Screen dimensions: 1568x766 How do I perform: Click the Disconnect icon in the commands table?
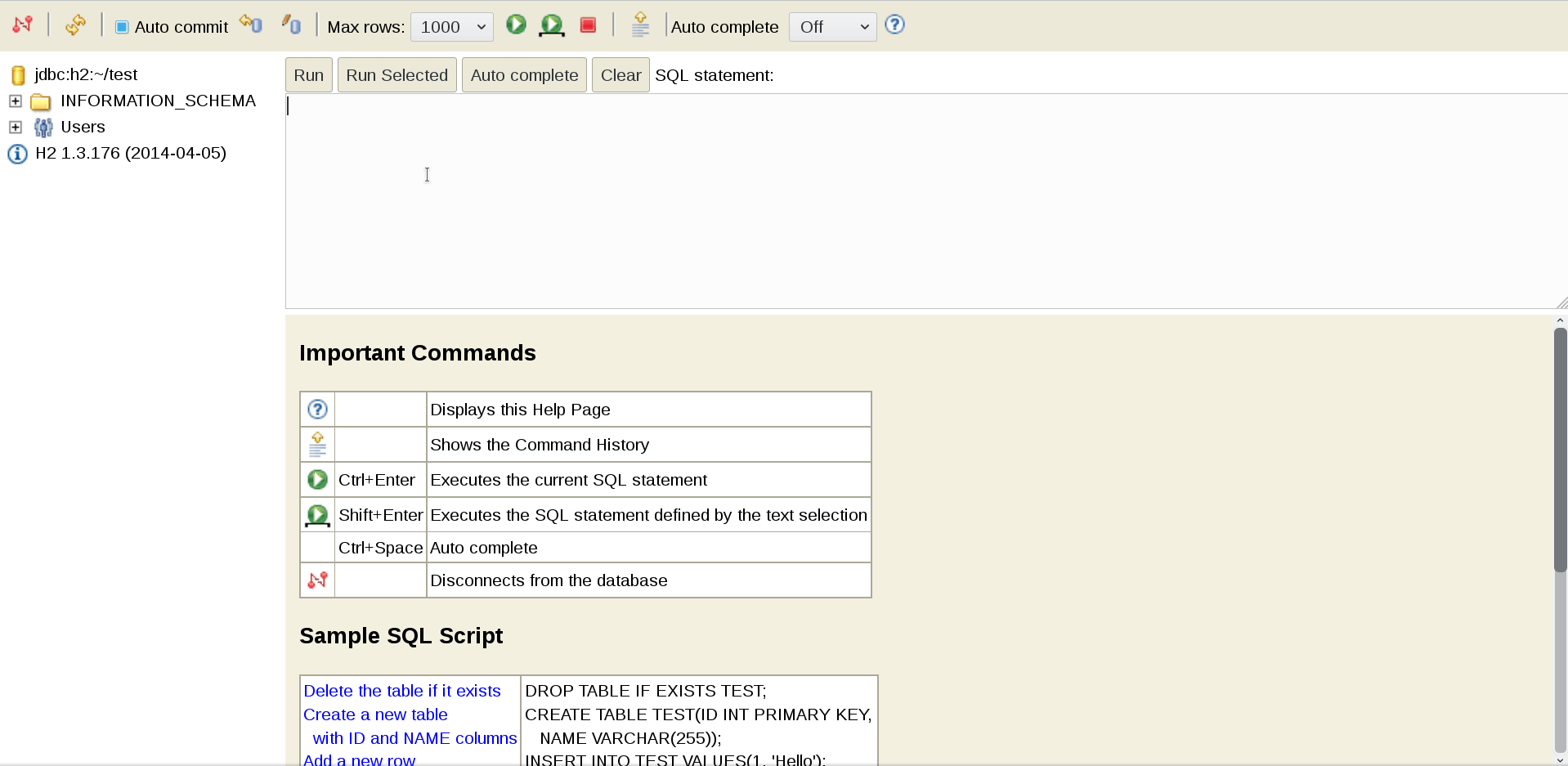pyautogui.click(x=317, y=580)
